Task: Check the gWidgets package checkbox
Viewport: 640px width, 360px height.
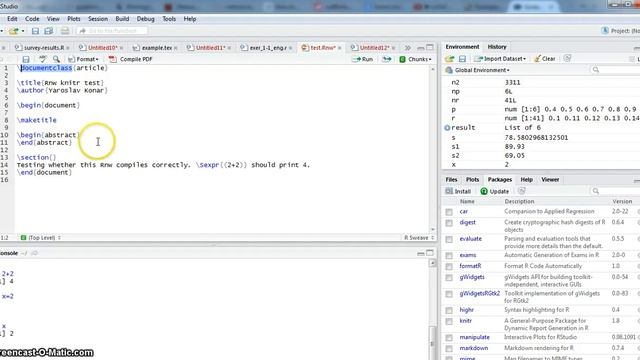Action: pyautogui.click(x=449, y=278)
